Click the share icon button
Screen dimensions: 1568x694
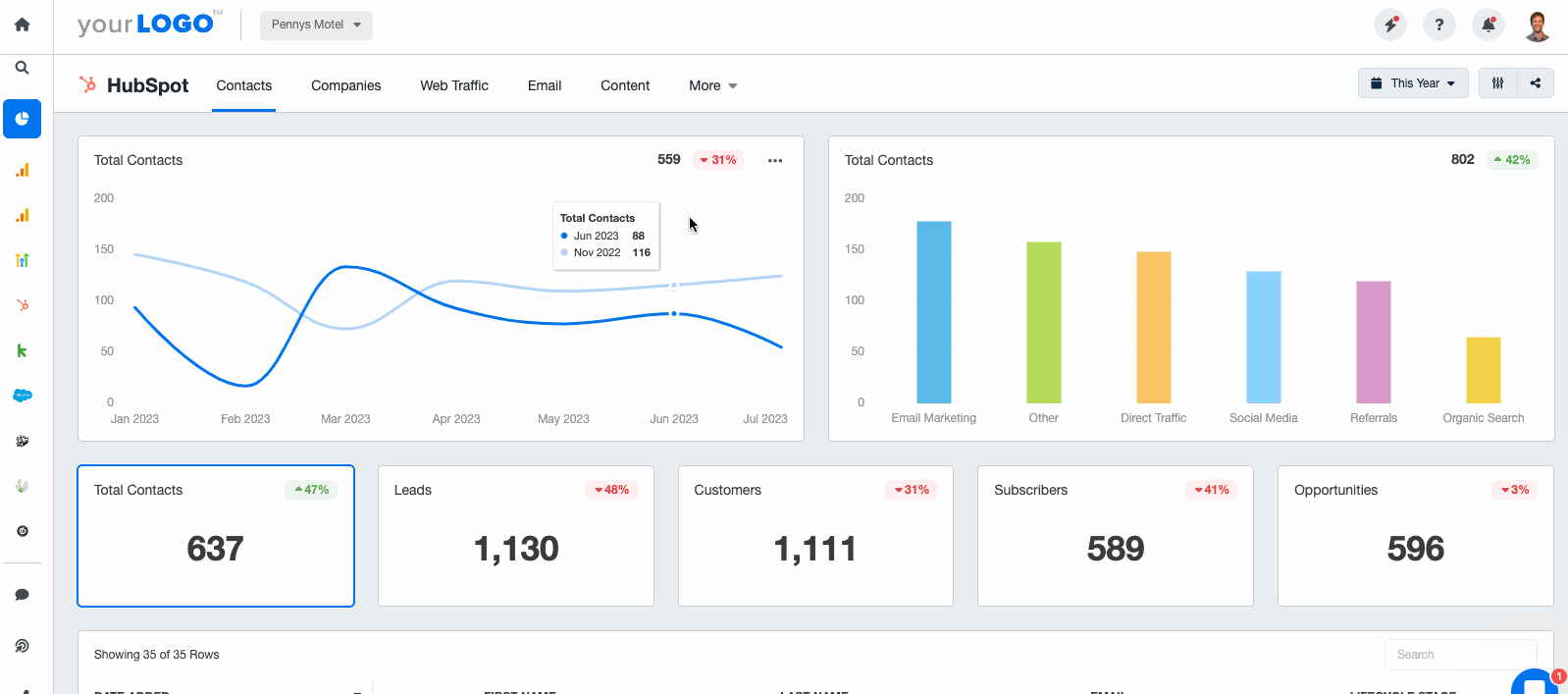pyautogui.click(x=1536, y=83)
